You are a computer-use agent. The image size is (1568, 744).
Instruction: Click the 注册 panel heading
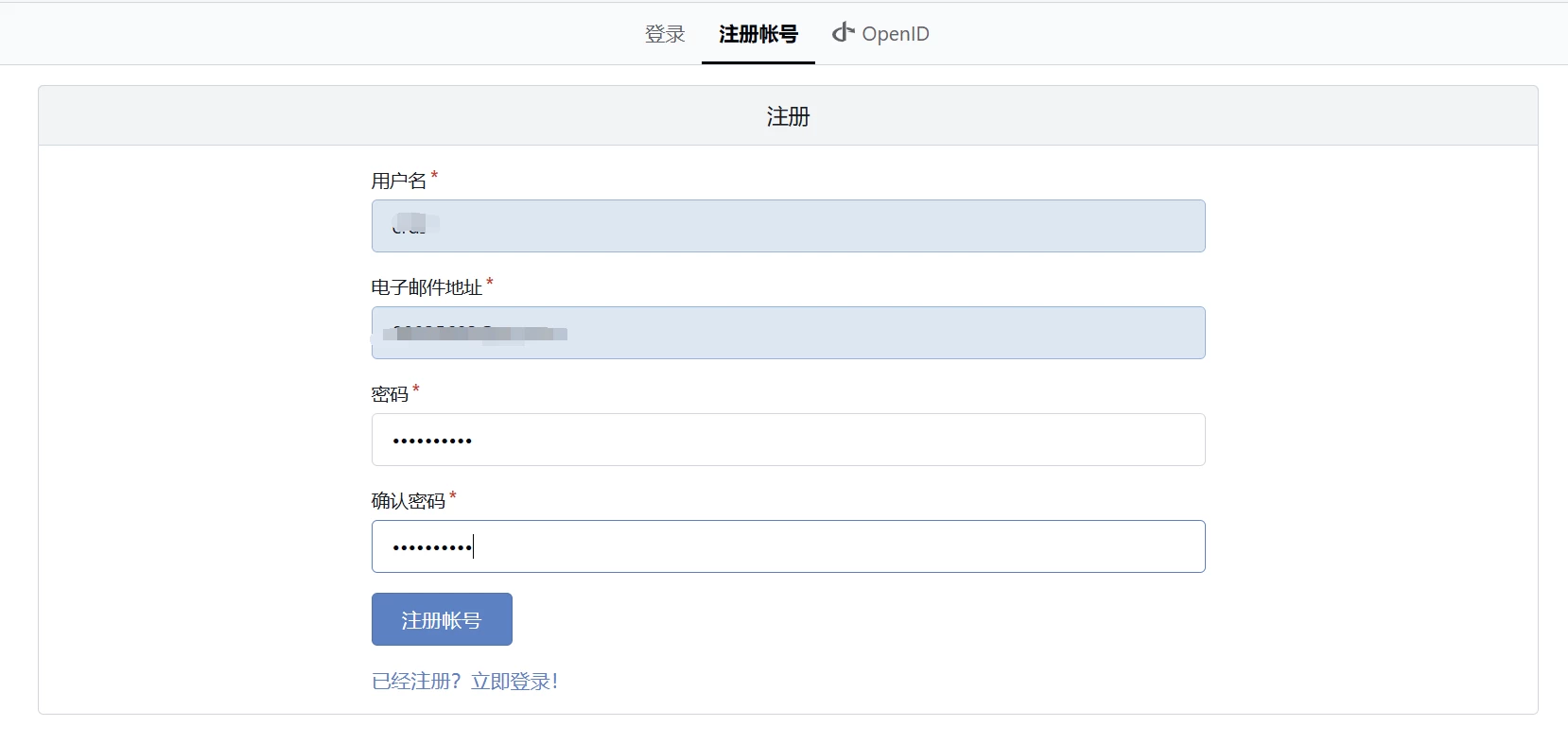[788, 116]
